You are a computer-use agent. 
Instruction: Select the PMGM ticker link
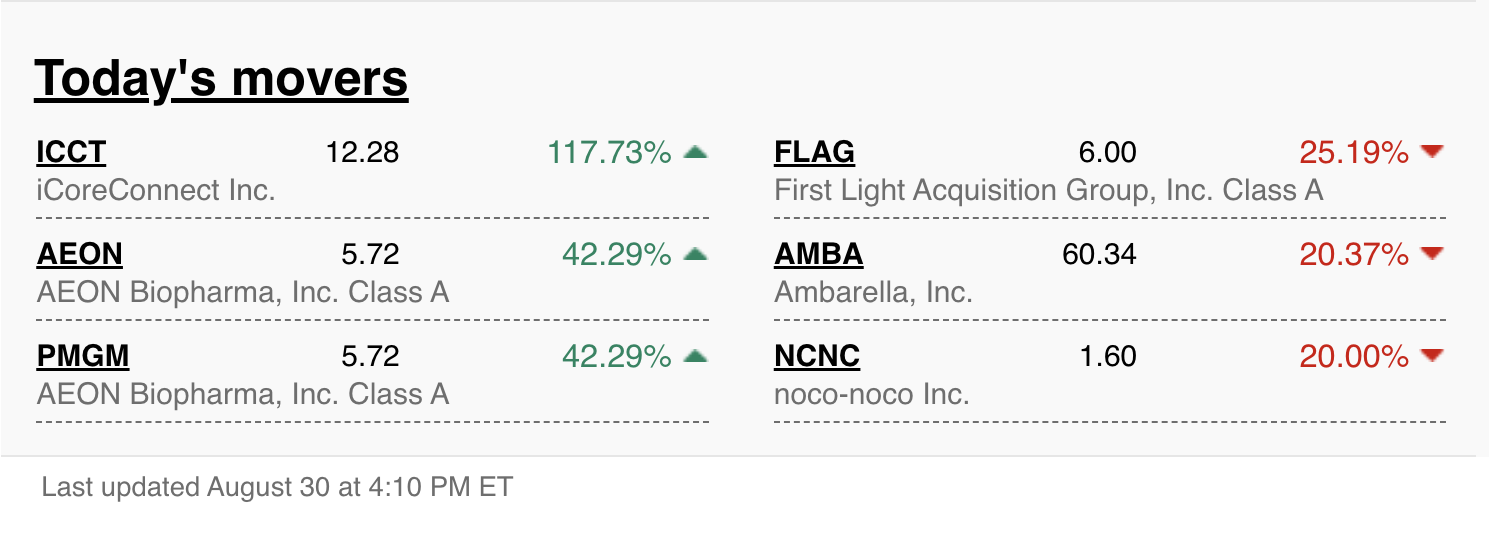click(83, 356)
